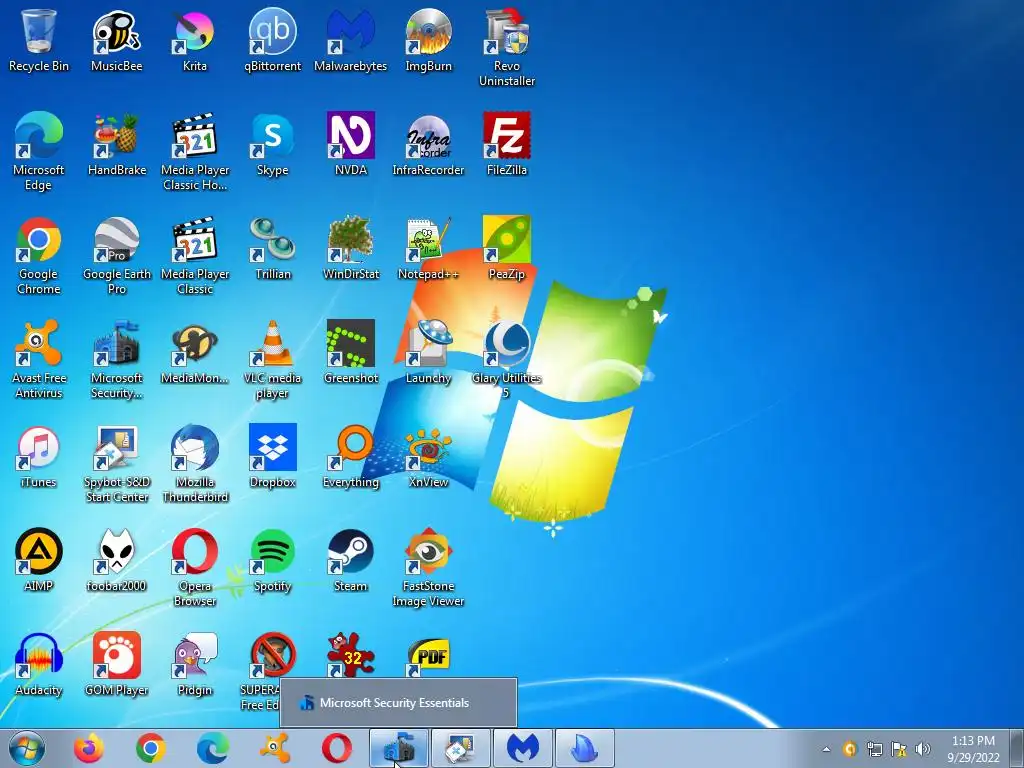Open the volume speaker tray icon
The width and height of the screenshot is (1024, 768).
(923, 749)
